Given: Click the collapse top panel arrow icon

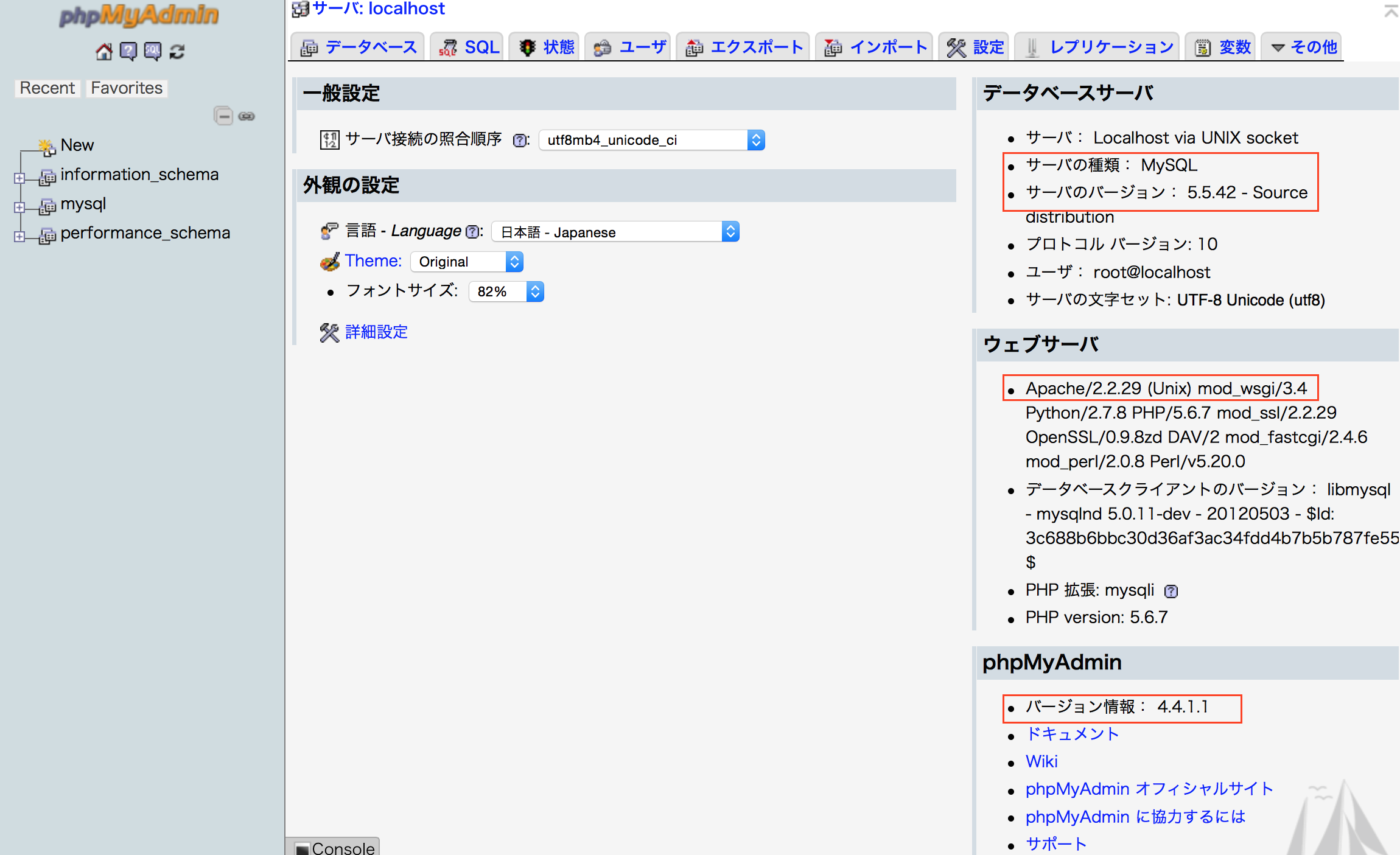Looking at the screenshot, I should click(x=1390, y=10).
